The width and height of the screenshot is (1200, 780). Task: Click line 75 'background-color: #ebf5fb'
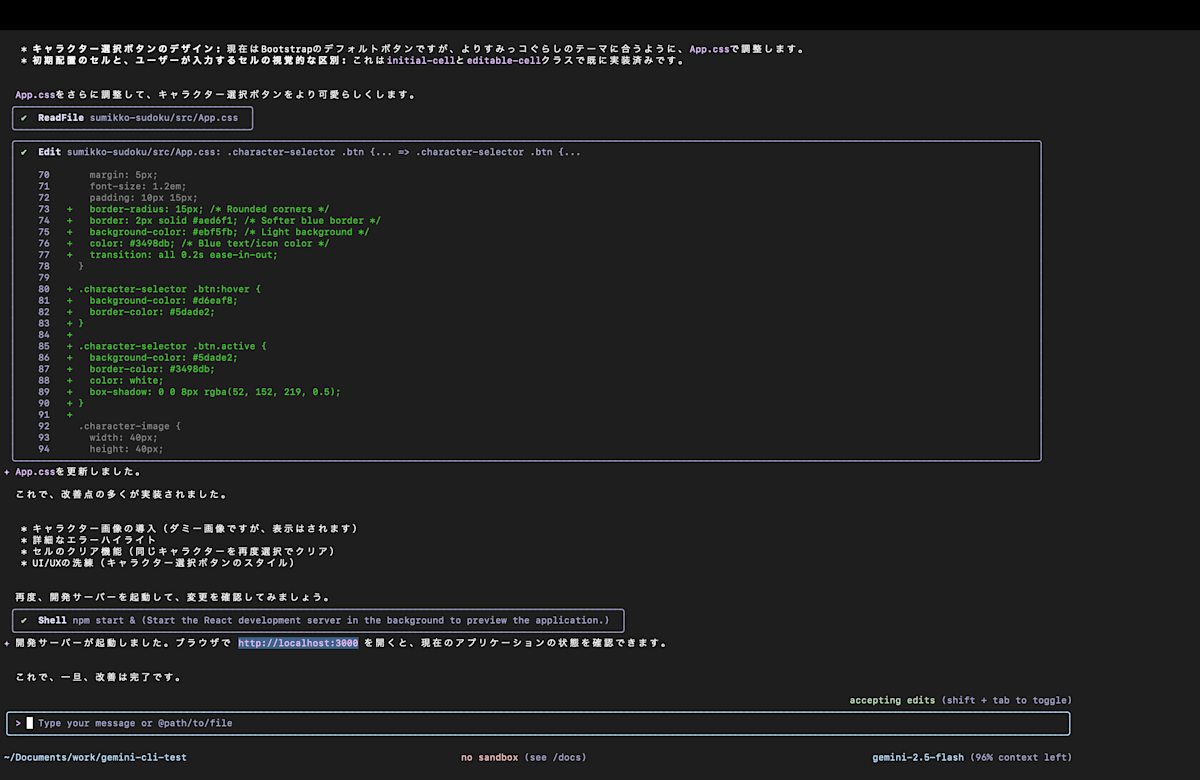[229, 232]
